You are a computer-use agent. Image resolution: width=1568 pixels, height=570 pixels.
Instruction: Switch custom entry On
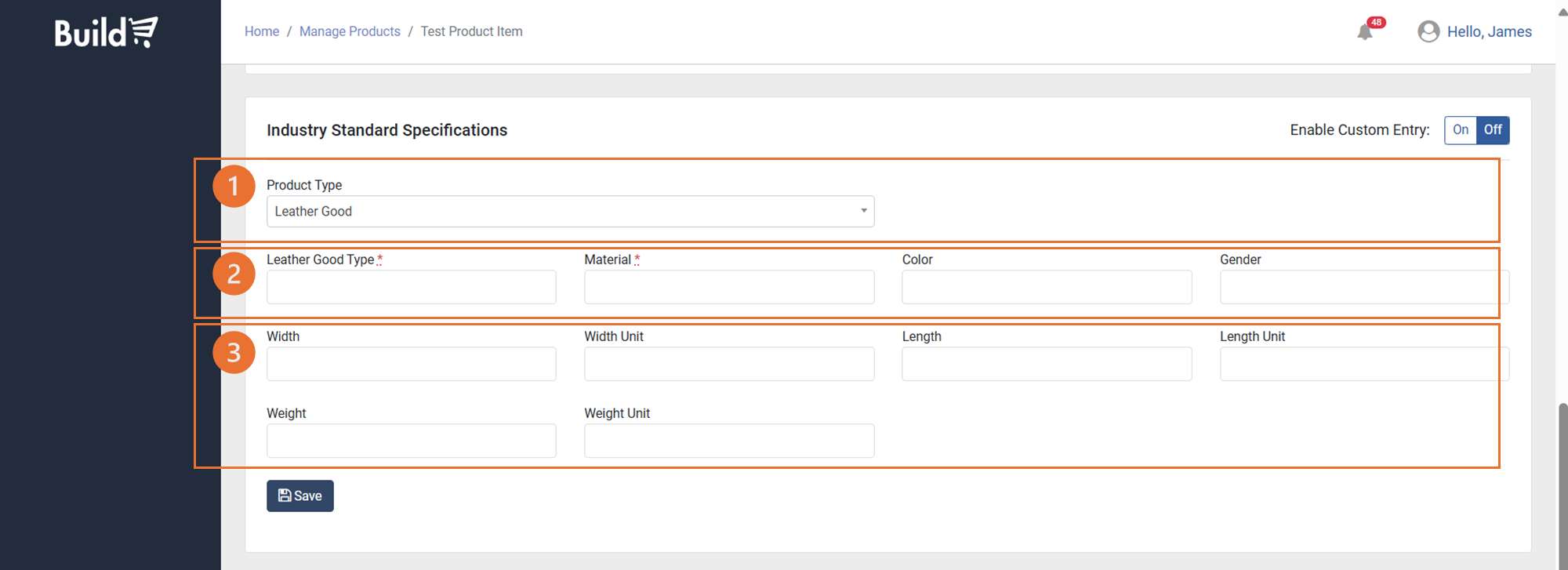1461,130
